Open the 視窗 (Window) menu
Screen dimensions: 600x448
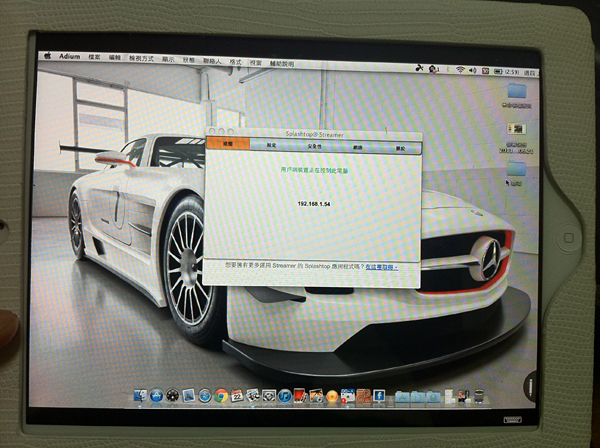point(256,63)
